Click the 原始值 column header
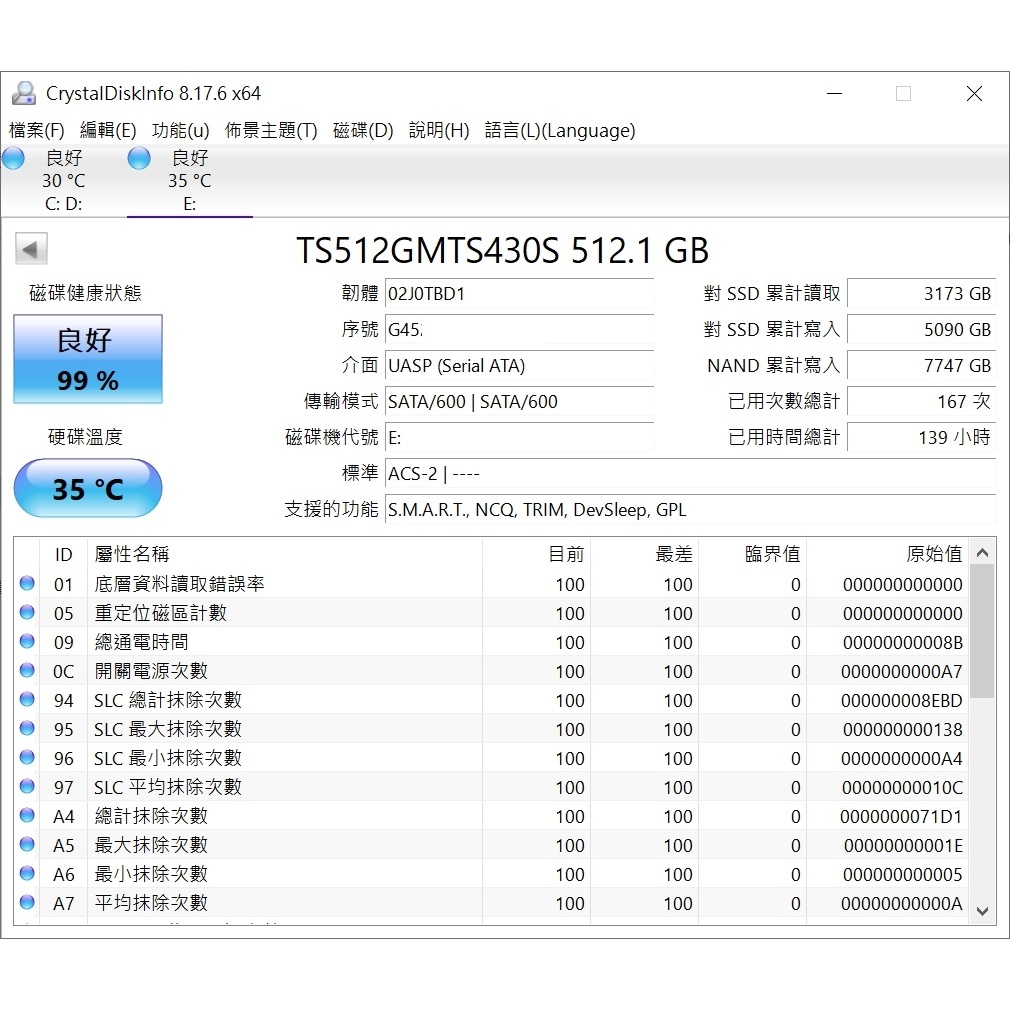Viewport: 1010px width, 1010px height. [888, 554]
